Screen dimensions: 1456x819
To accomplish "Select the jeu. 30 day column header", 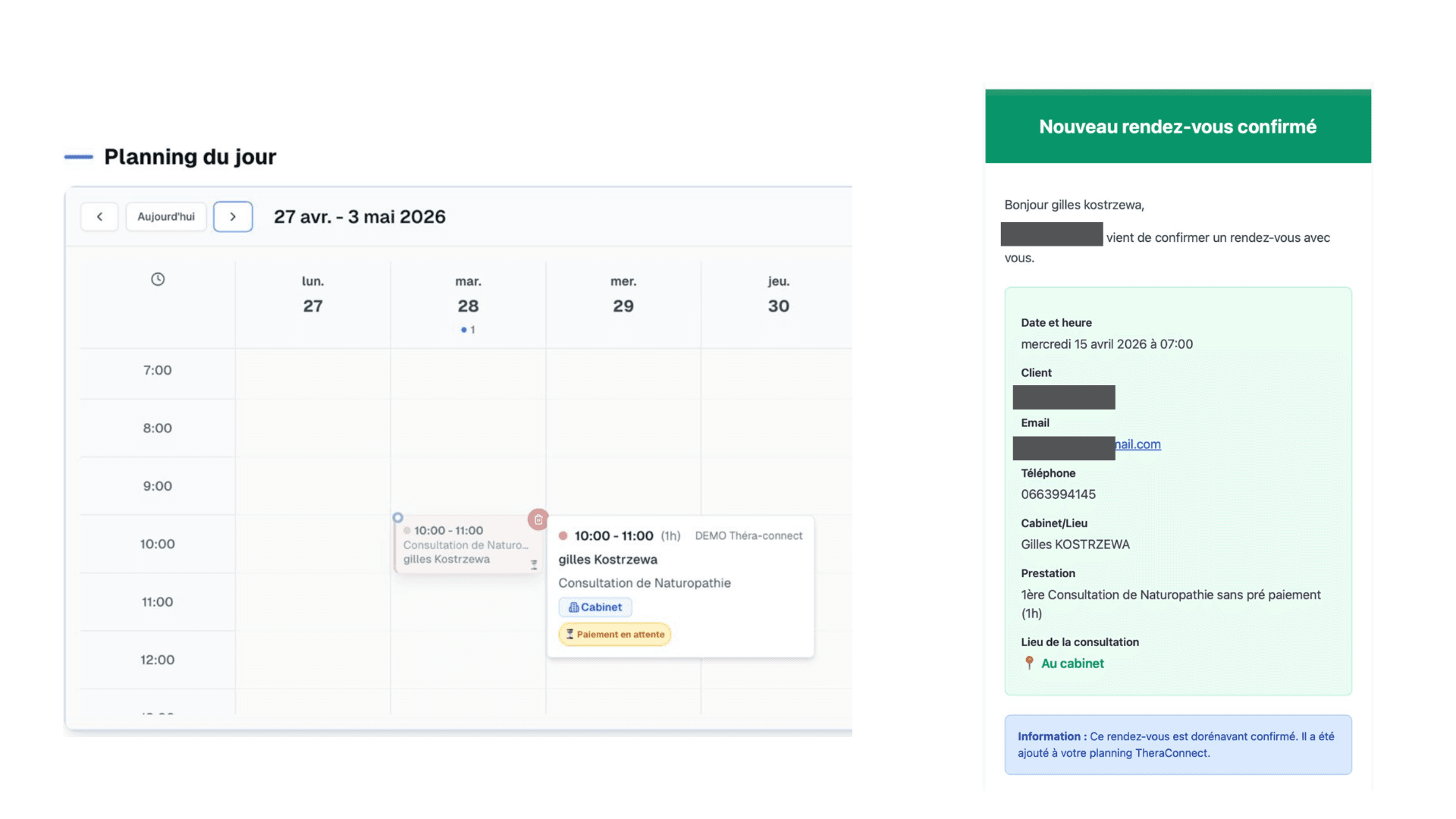I will [x=778, y=294].
